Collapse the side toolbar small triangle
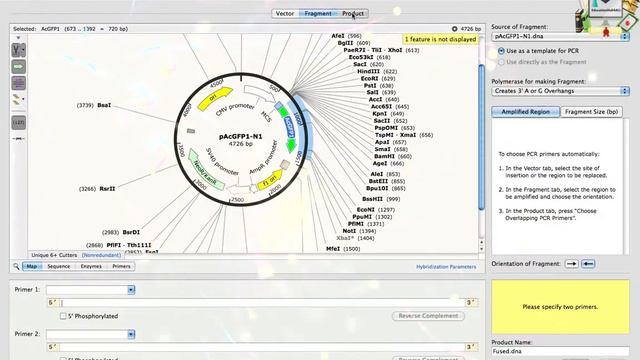This screenshot has height=360, width=640. pos(18,38)
